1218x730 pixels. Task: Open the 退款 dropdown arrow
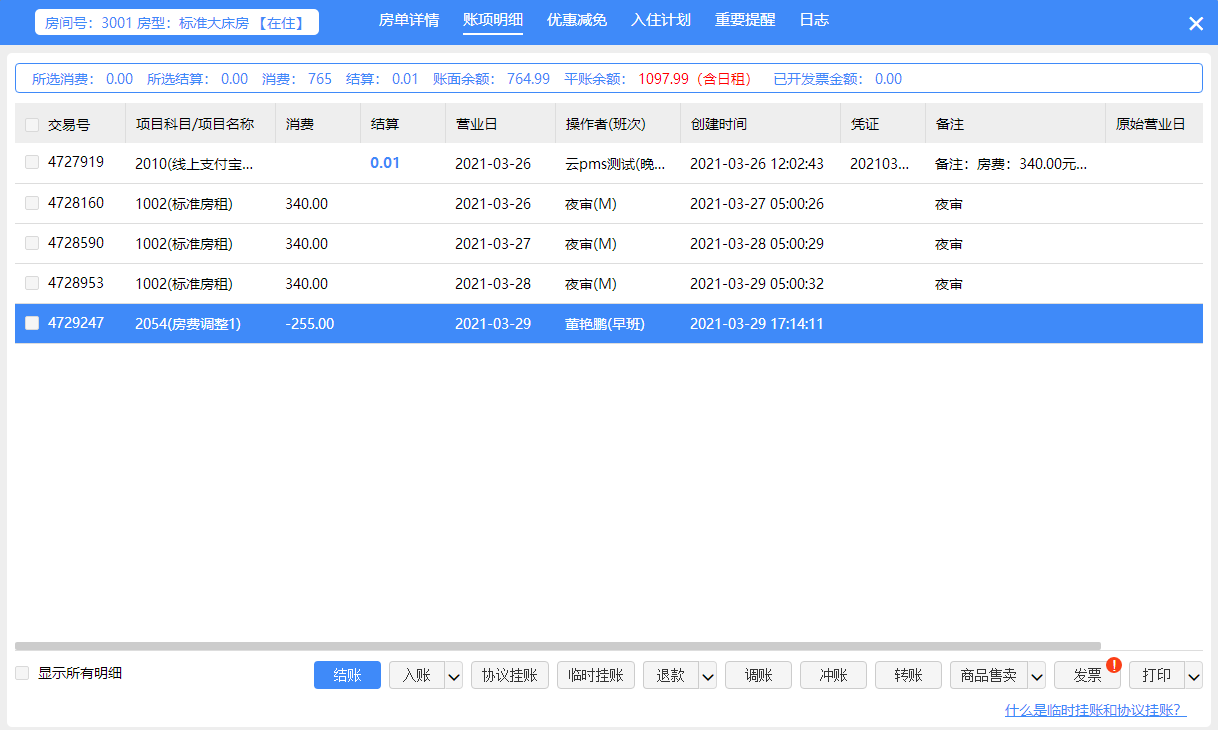(x=708, y=676)
